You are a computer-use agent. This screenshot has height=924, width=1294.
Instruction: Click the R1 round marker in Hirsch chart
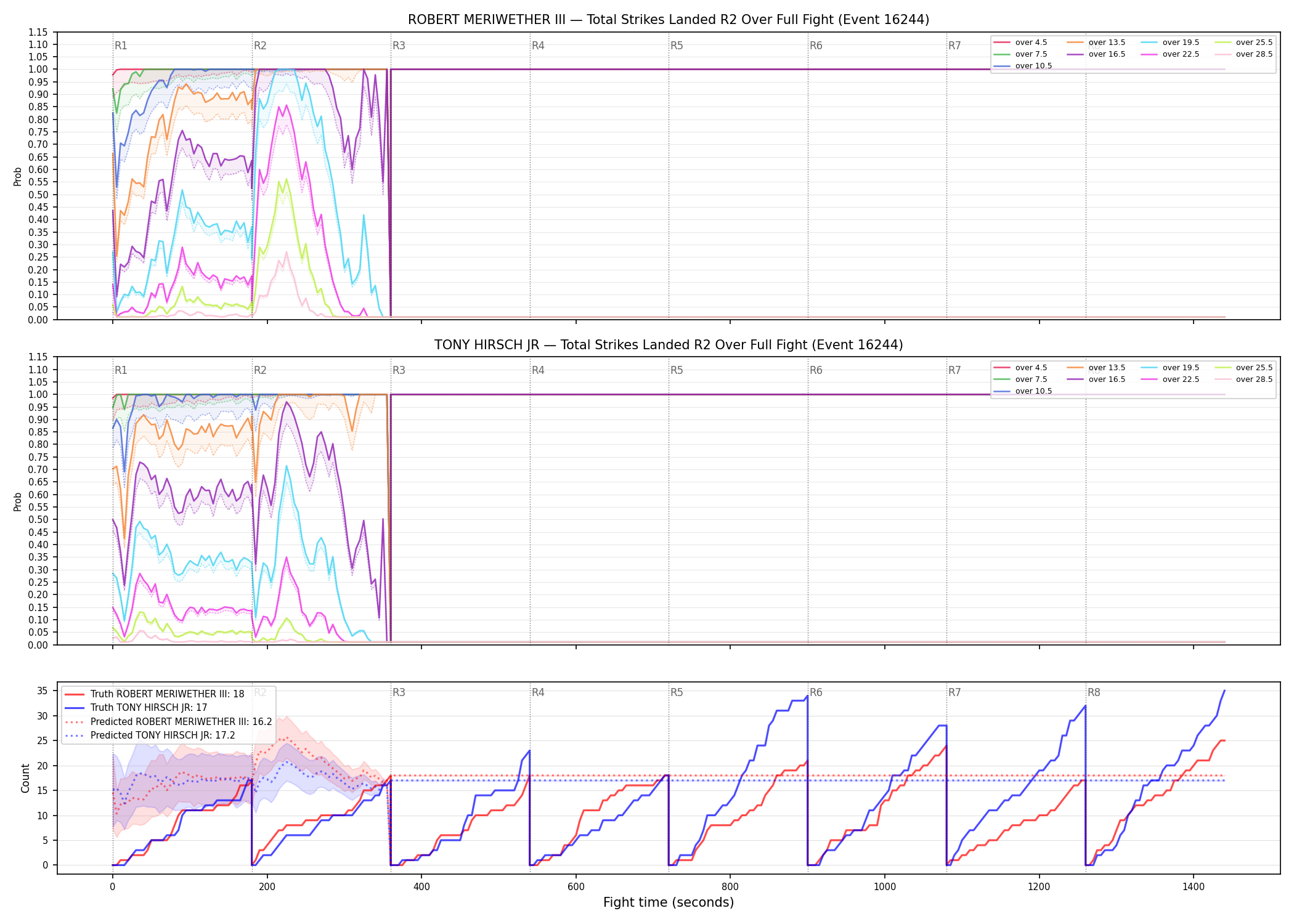coord(121,370)
